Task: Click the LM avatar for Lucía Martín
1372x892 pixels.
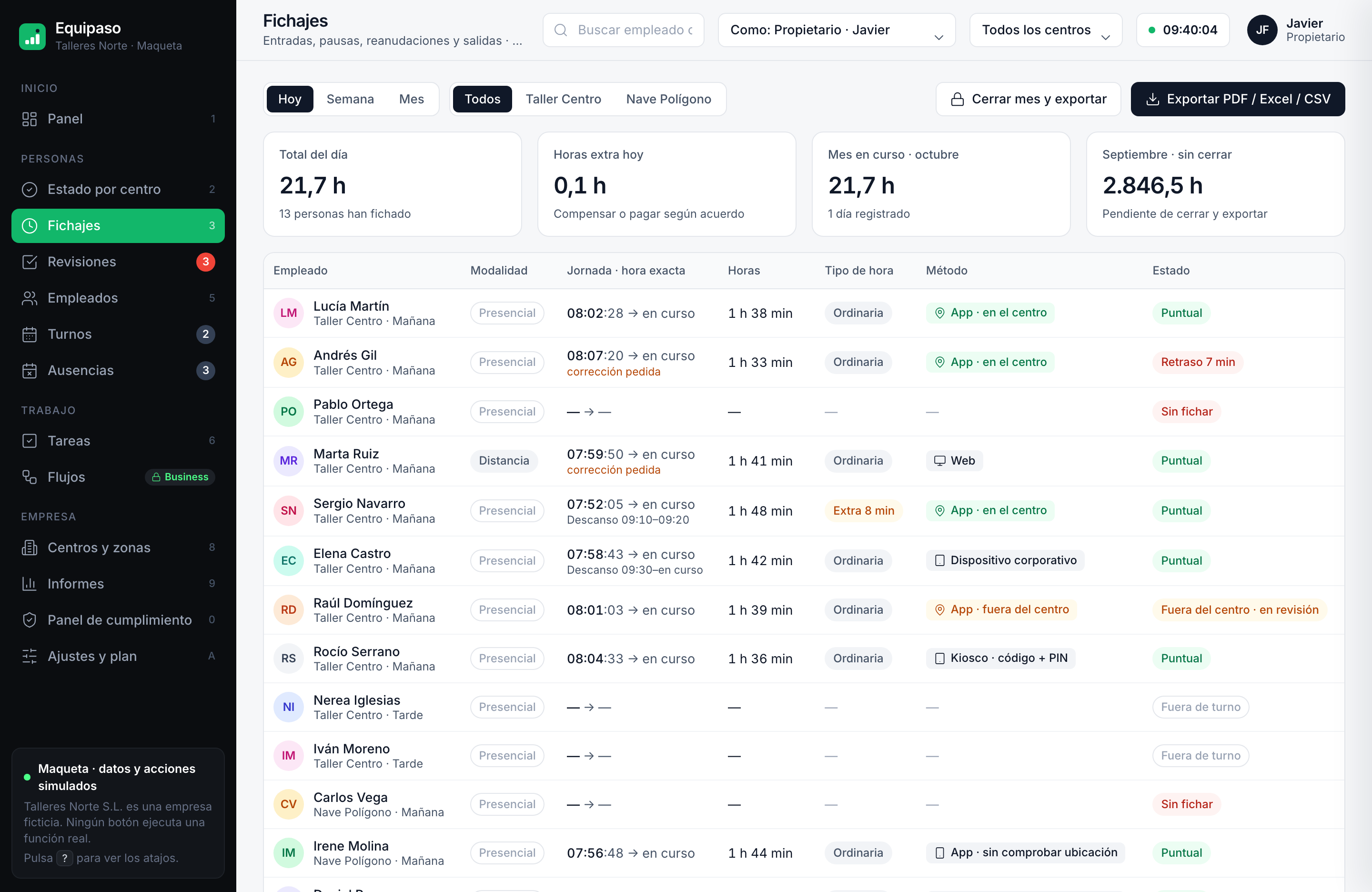Action: click(288, 313)
